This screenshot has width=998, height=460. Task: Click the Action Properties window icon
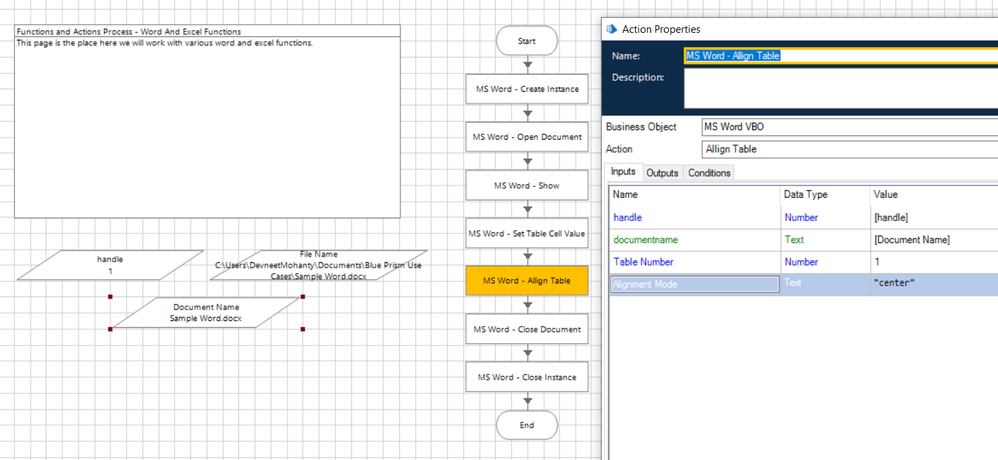pos(613,29)
